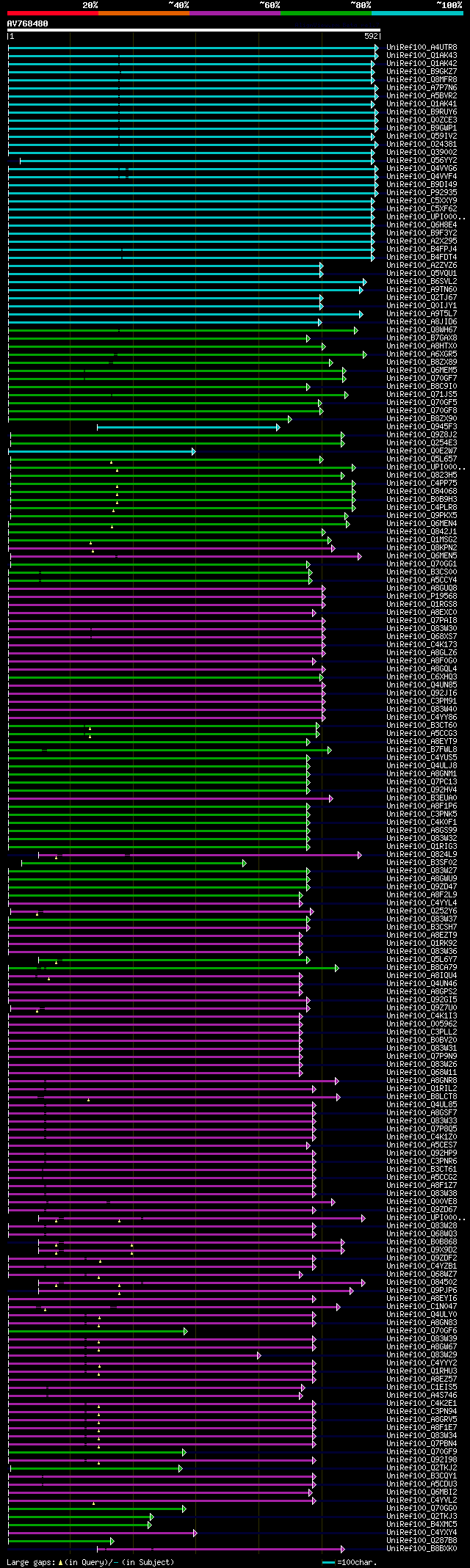Click the red 20% identity legend bar
470x1568 pixels.
coord(53,12)
